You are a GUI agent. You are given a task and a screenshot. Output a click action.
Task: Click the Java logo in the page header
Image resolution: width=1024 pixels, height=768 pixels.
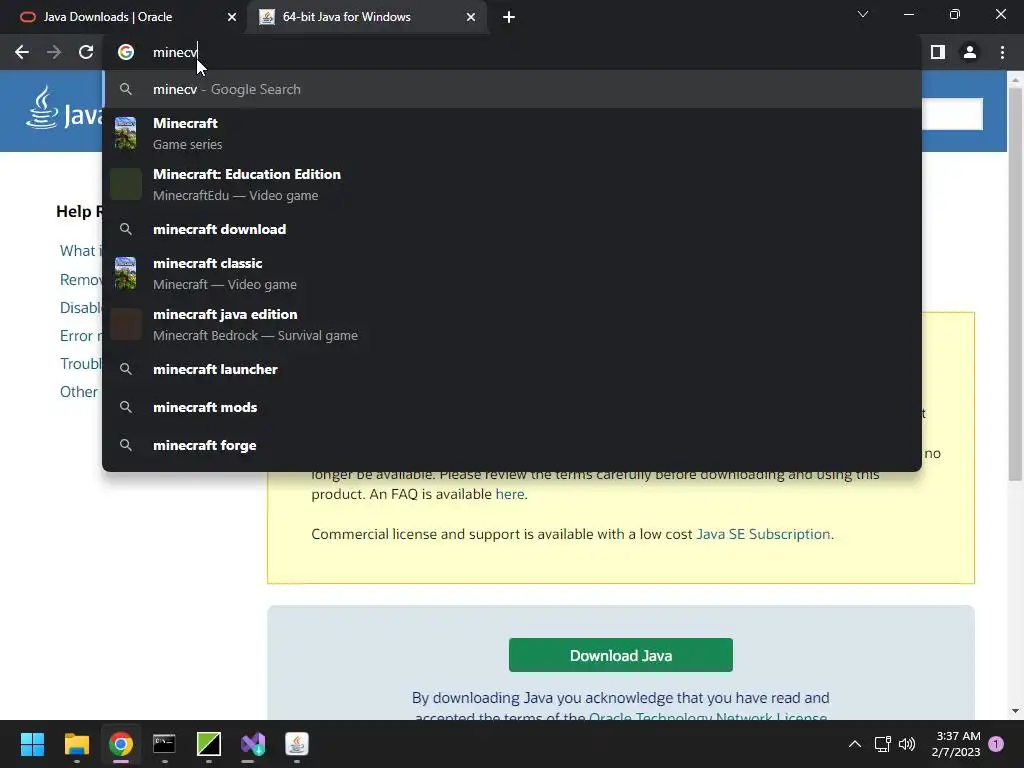[x=64, y=110]
